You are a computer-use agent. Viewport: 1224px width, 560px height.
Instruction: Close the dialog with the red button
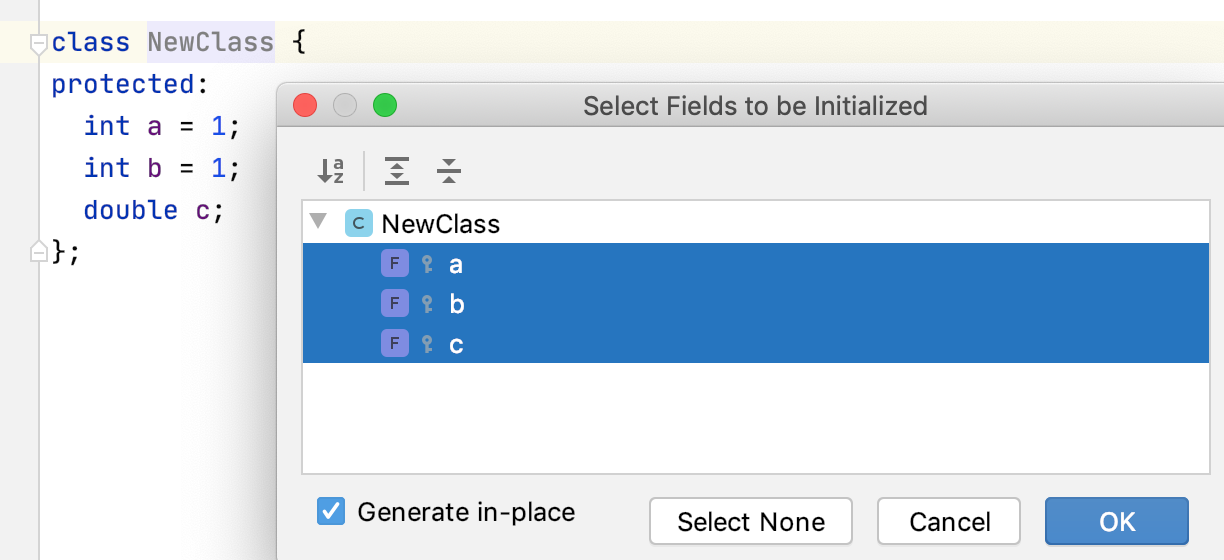[304, 105]
